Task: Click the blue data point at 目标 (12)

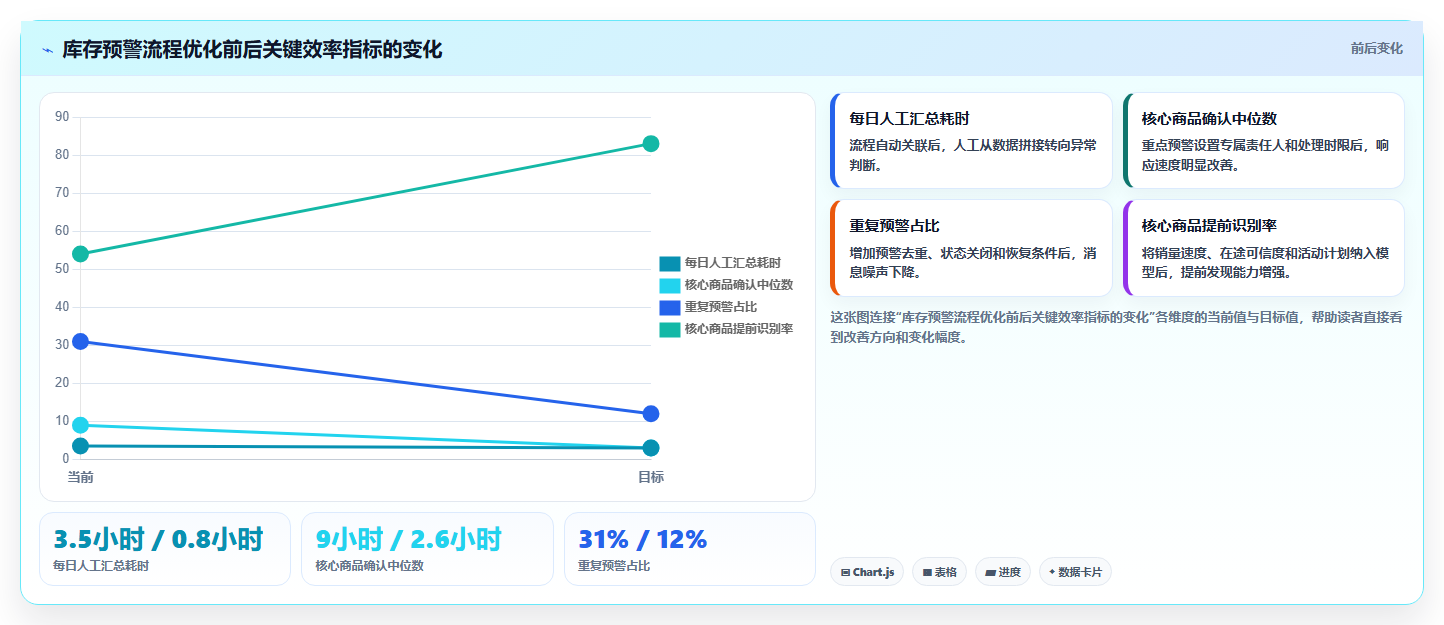Action: coord(651,414)
